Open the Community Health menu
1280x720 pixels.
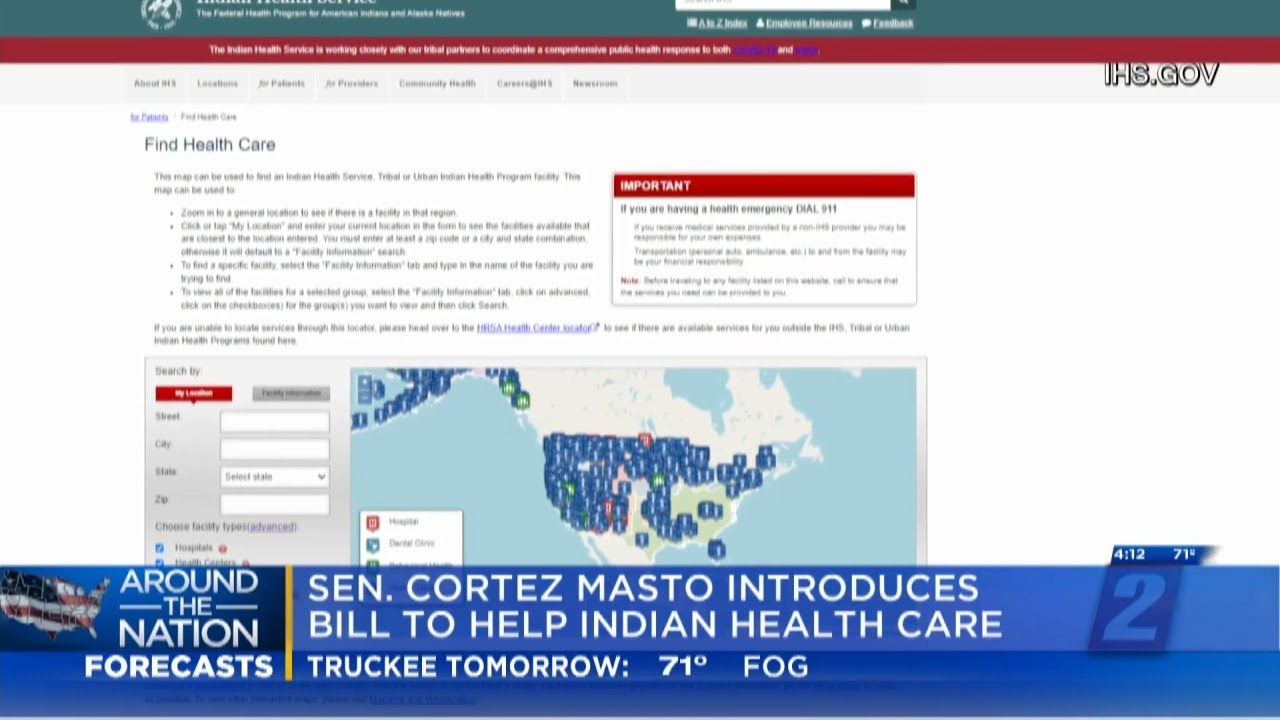(x=437, y=84)
